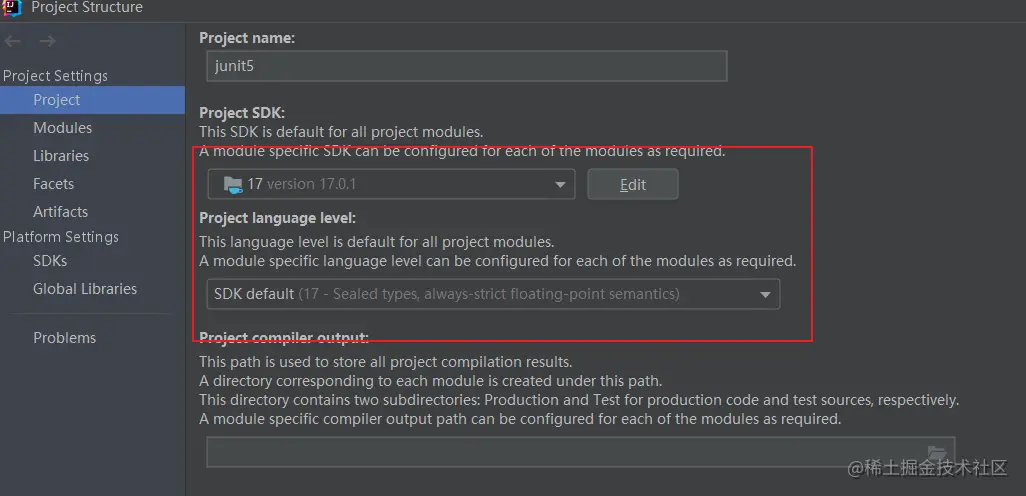Click the IntelliJ IDEA logo in title bar
Viewport: 1026px width, 496px height.
coord(13,7)
